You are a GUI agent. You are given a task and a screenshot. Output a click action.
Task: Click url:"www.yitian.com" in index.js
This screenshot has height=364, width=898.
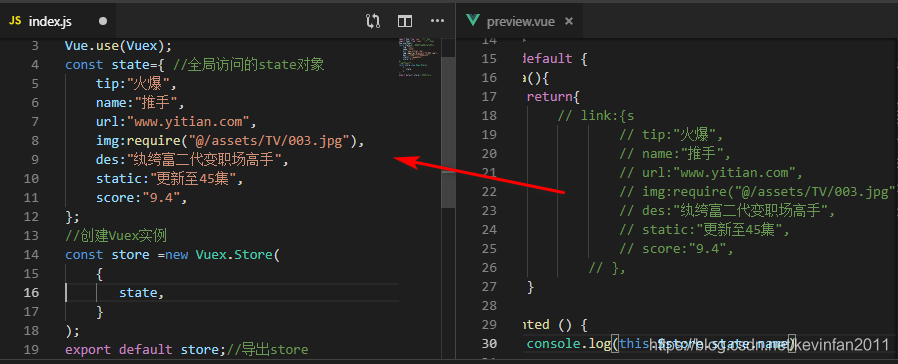point(175,121)
